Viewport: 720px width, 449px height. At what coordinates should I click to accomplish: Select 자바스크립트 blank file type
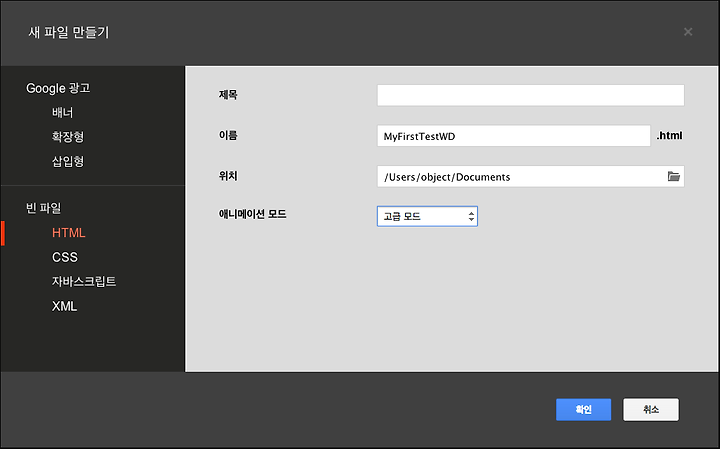84,281
